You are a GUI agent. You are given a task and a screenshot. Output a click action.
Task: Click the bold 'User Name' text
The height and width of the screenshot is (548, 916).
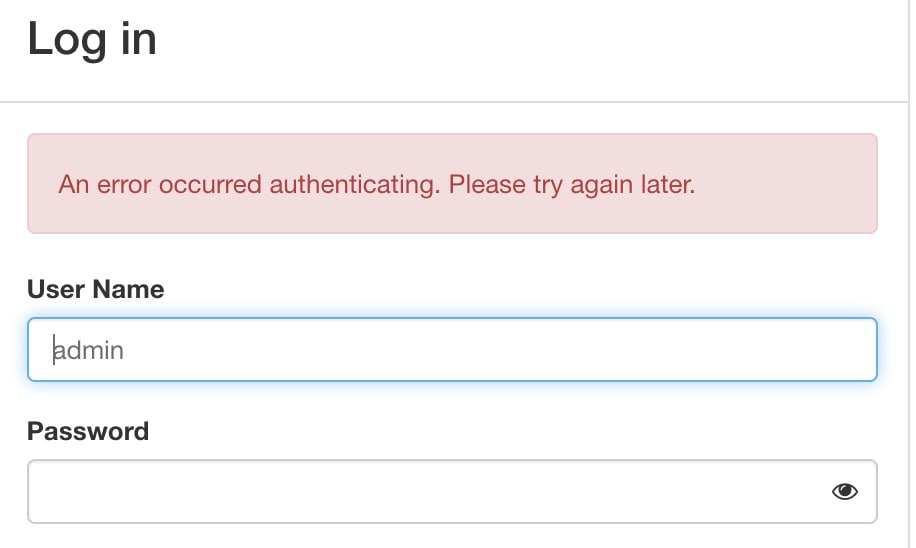(x=96, y=289)
